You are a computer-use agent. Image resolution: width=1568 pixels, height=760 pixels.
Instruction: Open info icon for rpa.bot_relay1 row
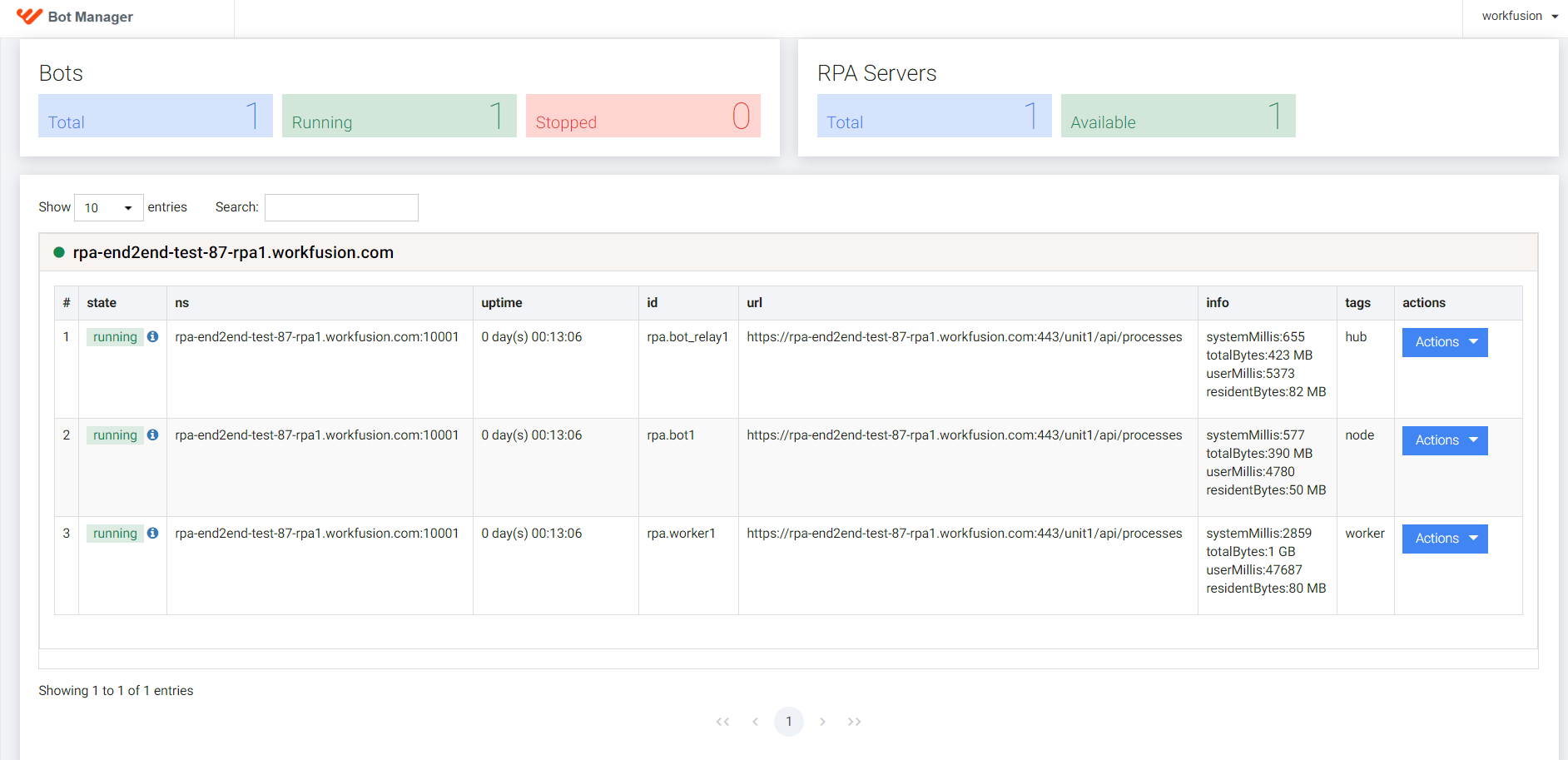(x=152, y=337)
